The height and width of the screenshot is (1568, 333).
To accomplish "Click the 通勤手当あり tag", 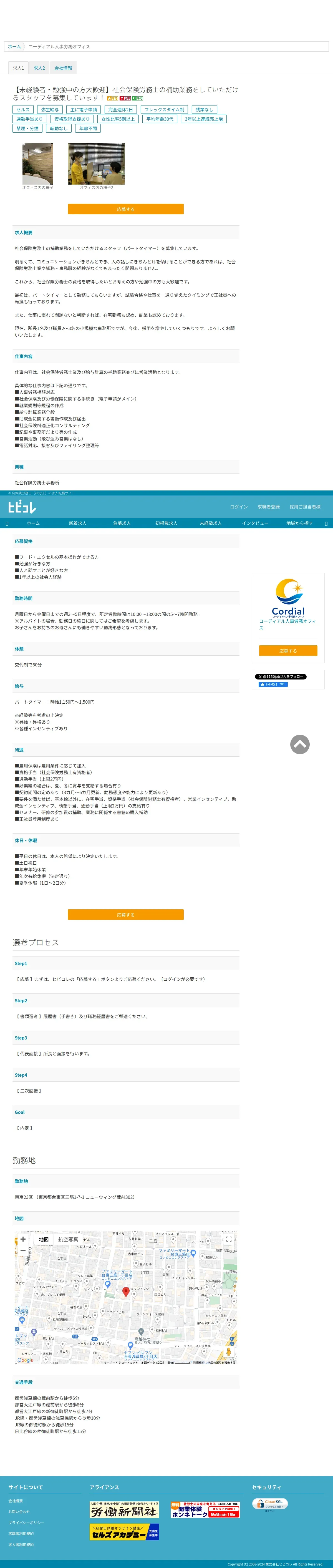I will (29, 119).
